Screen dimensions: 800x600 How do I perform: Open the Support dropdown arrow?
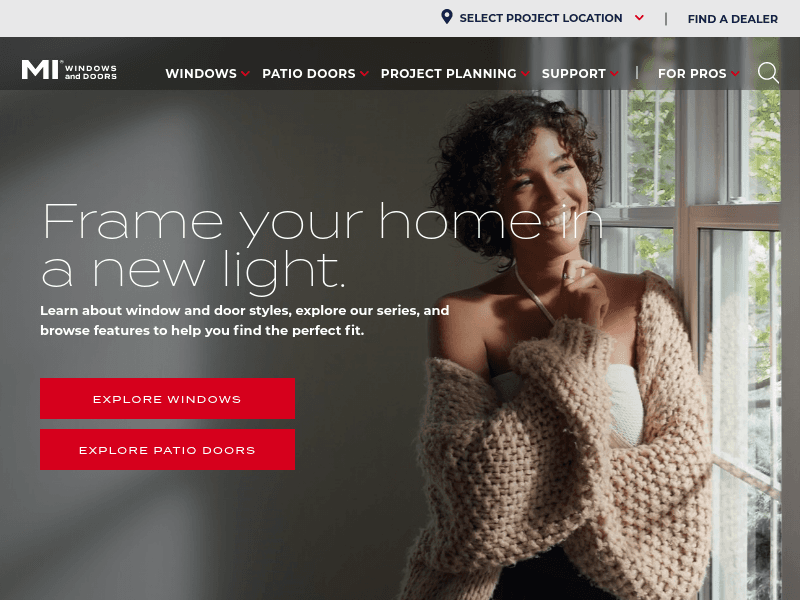click(614, 73)
